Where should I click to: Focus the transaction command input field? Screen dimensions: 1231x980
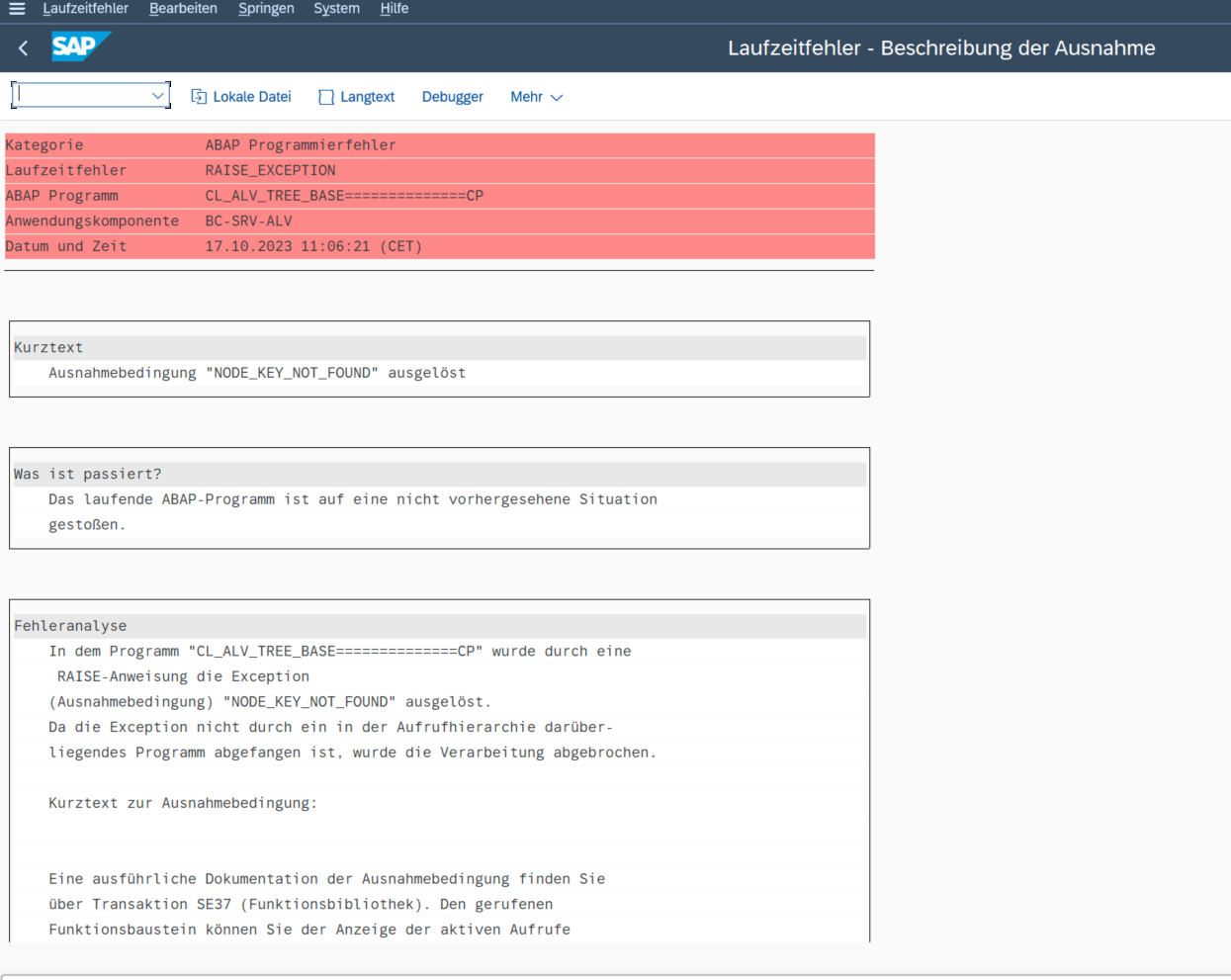83,96
